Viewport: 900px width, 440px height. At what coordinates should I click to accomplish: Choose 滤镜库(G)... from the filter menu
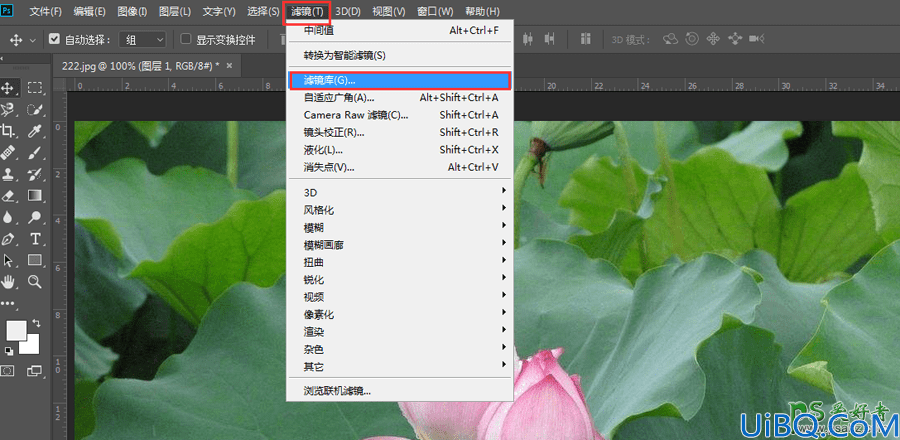coord(399,81)
